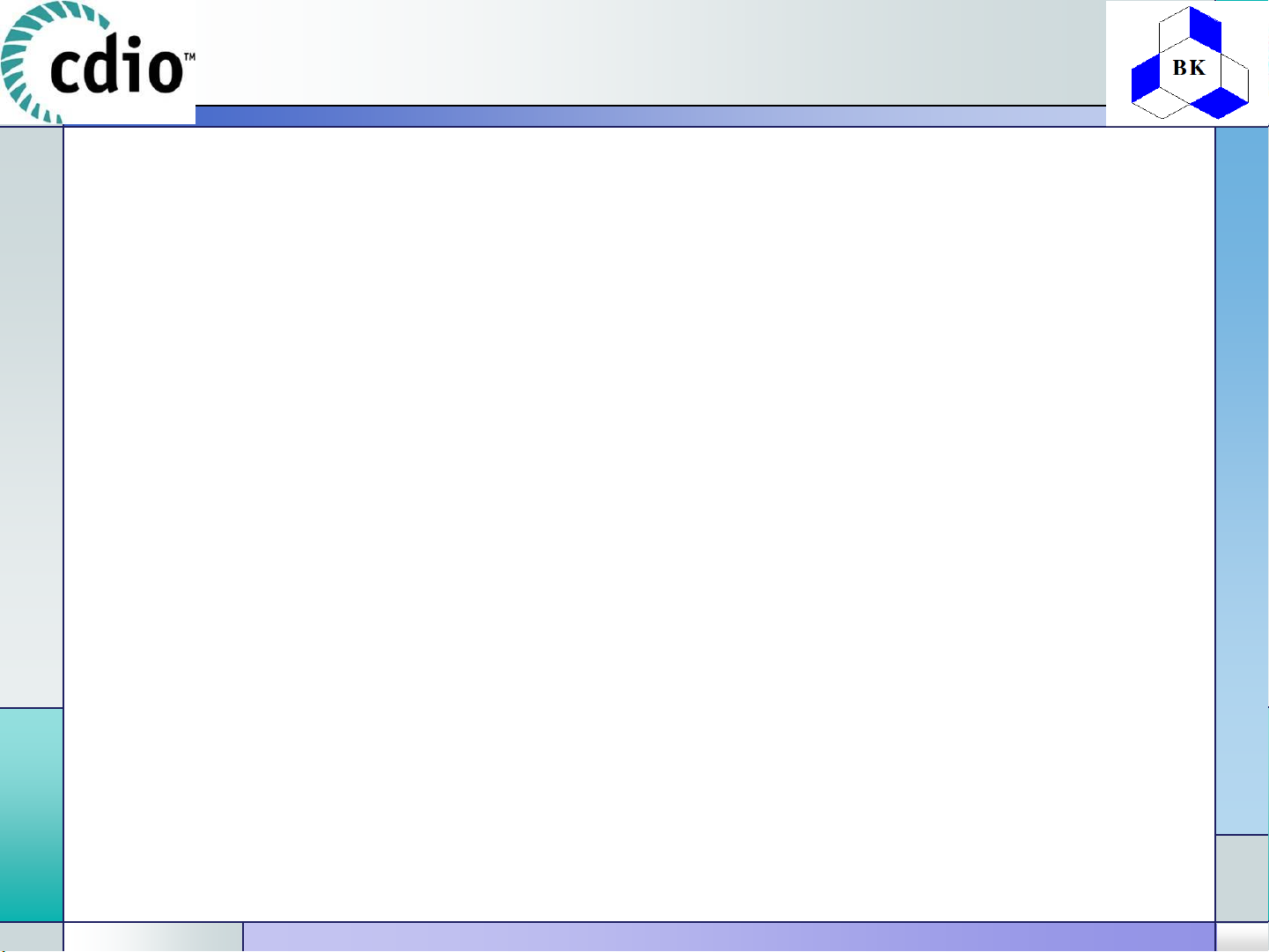Screen dimensions: 1269x952
Task: Click the light blue right sidebar strip
Action: (x=1242, y=480)
